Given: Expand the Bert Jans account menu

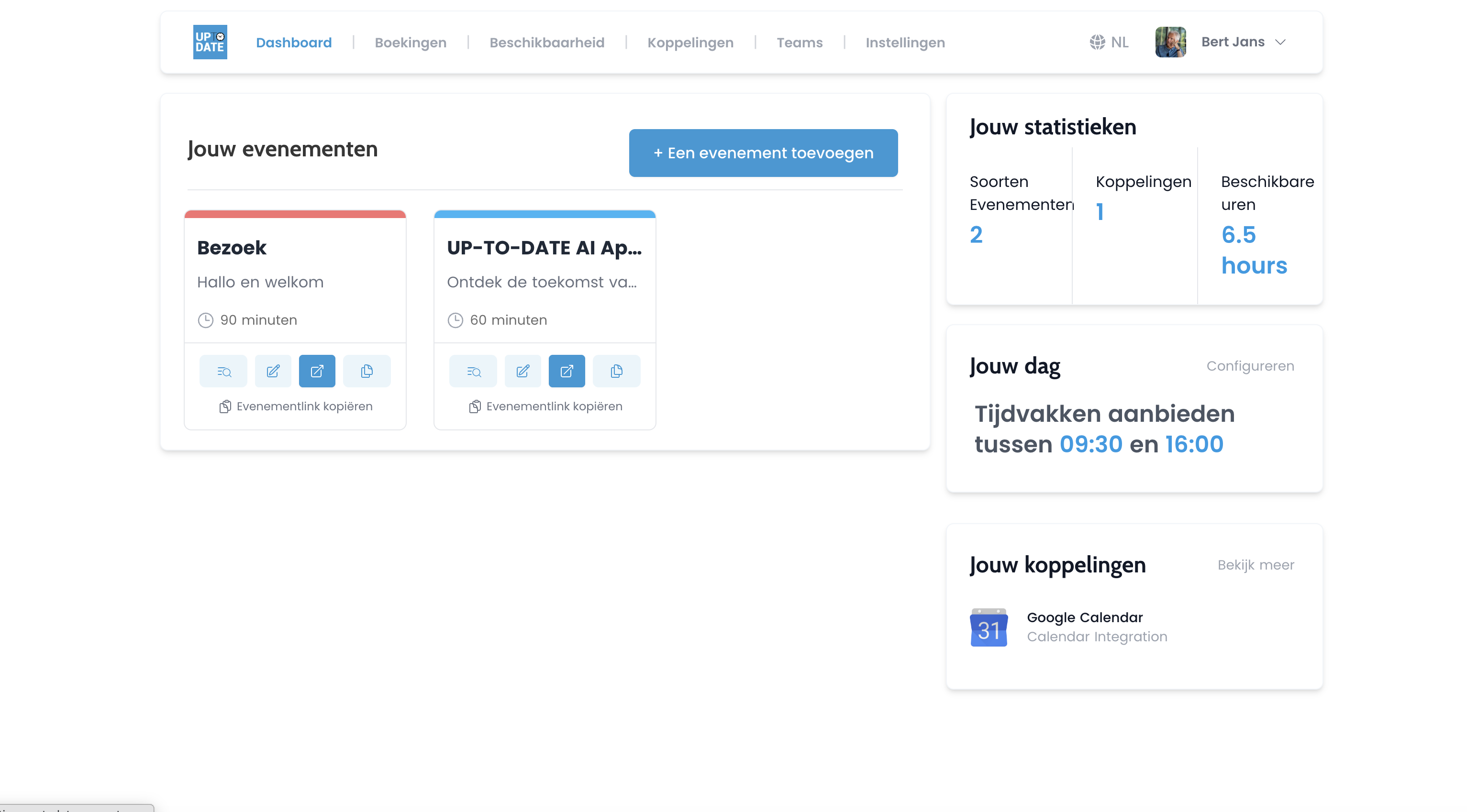Looking at the screenshot, I should pos(1281,42).
